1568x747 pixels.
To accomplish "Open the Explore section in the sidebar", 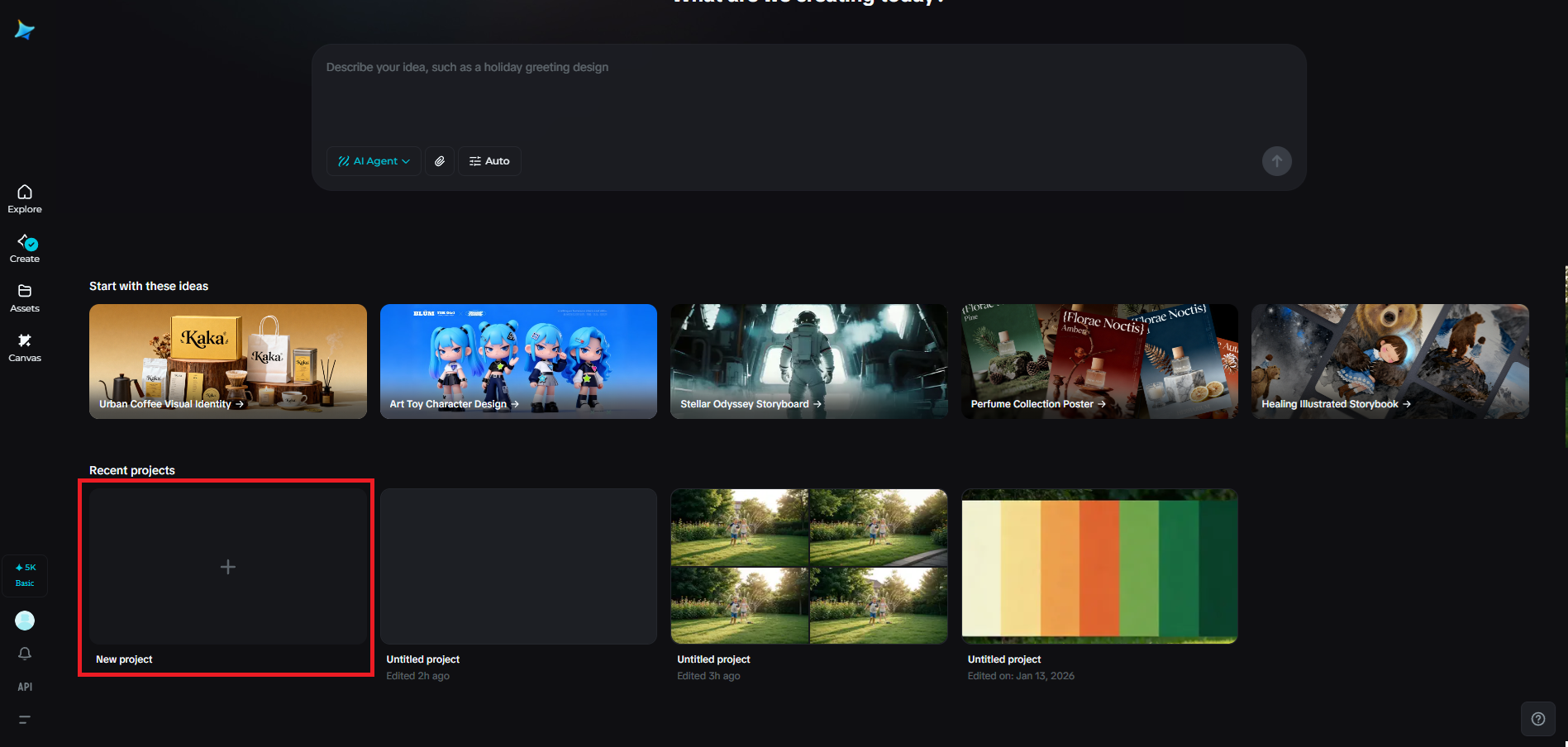I will [24, 197].
